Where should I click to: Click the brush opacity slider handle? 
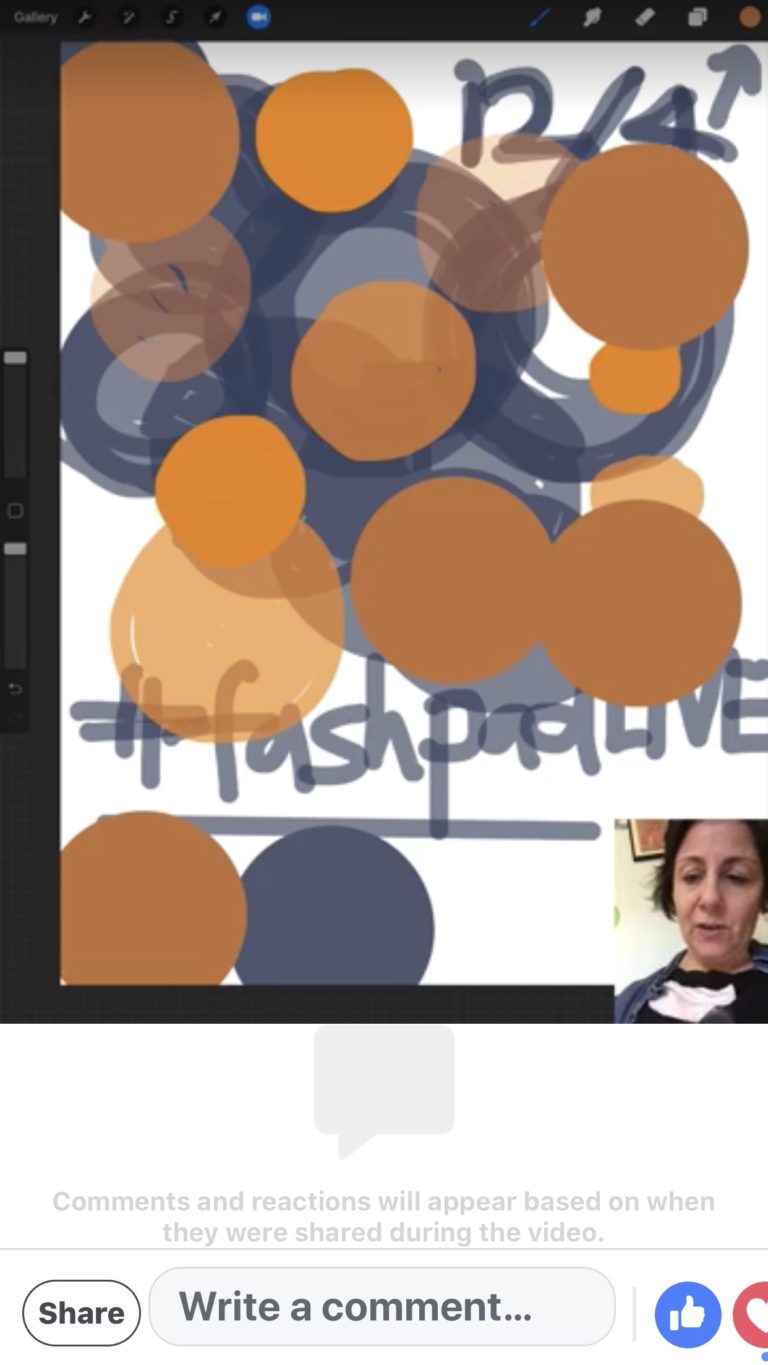[15, 549]
